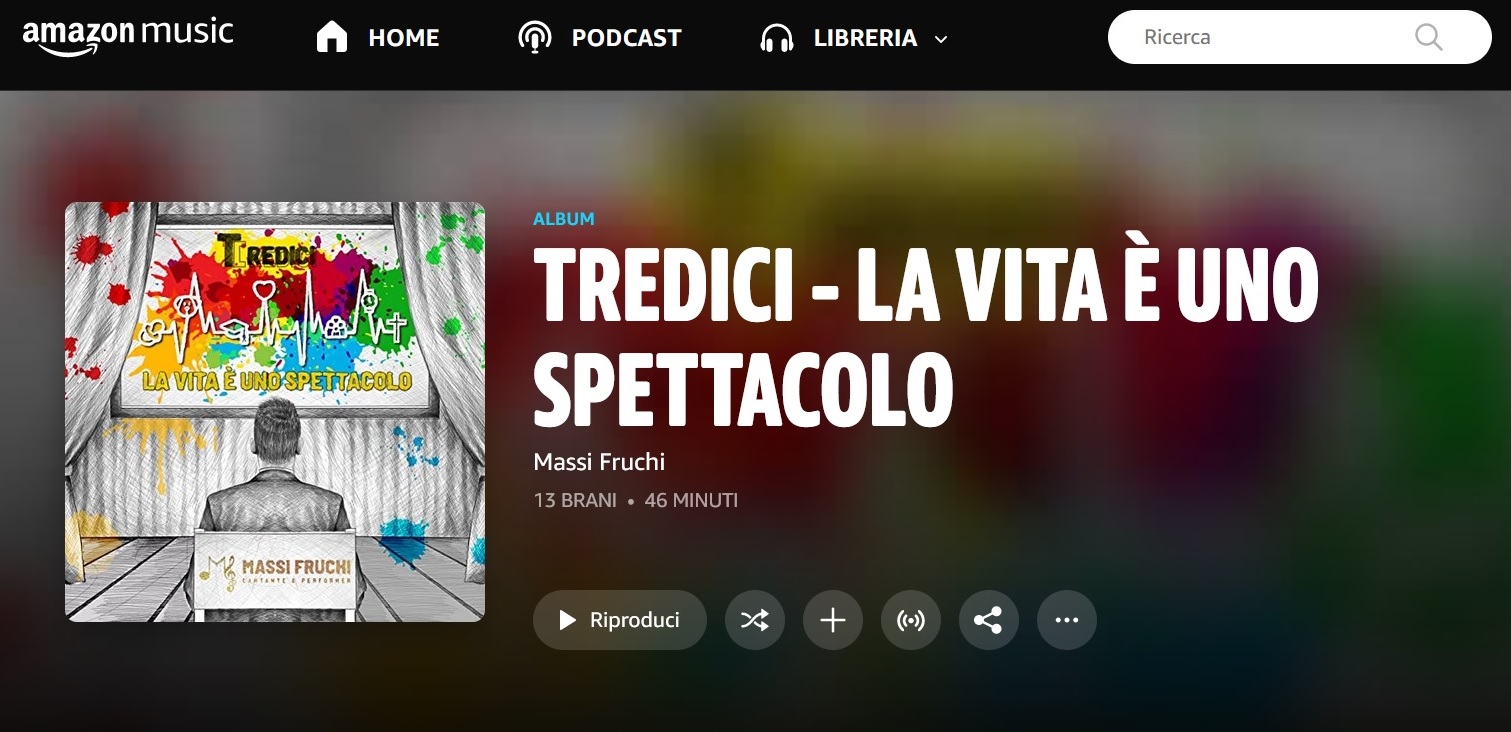This screenshot has height=732, width=1511.
Task: Open the HOME navigation label
Action: [404, 38]
